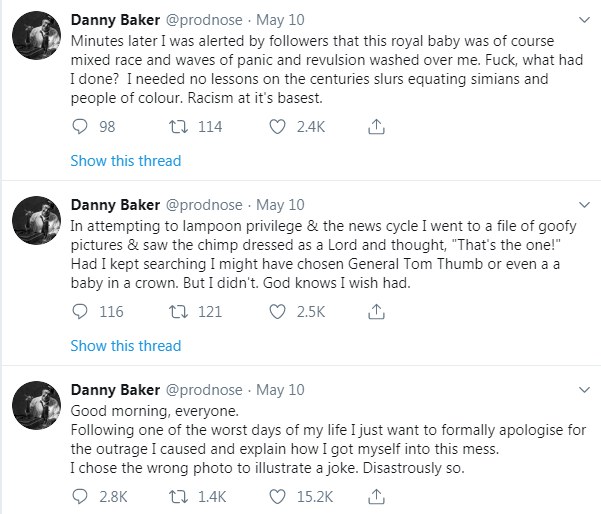Viewport: 601px width, 514px height.
Task: Retweet the tweet with 1.4K retweets
Action: tap(179, 497)
